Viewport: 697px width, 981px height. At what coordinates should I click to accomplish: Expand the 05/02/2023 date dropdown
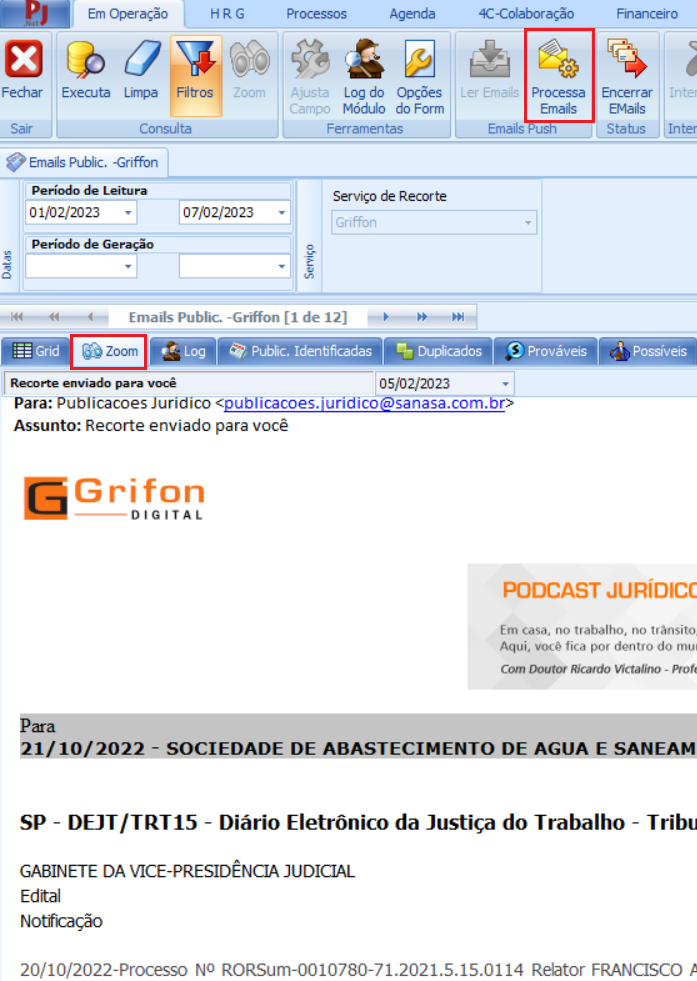pyautogui.click(x=506, y=384)
